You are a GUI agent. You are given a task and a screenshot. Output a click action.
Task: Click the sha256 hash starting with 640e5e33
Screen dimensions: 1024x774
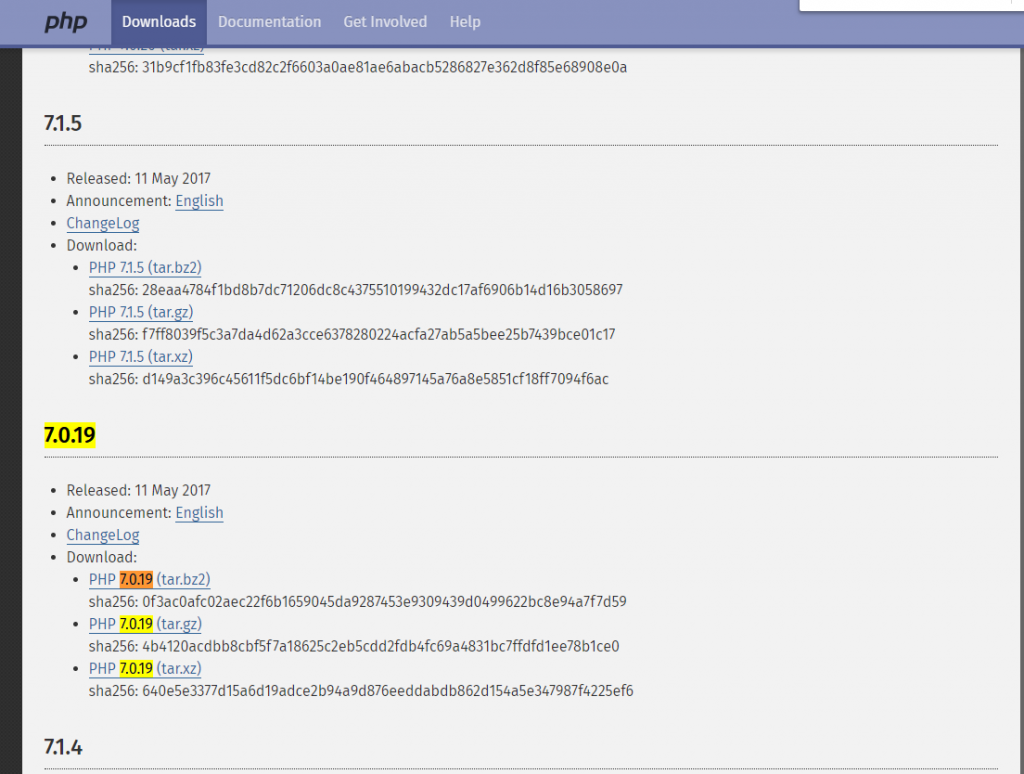click(387, 690)
